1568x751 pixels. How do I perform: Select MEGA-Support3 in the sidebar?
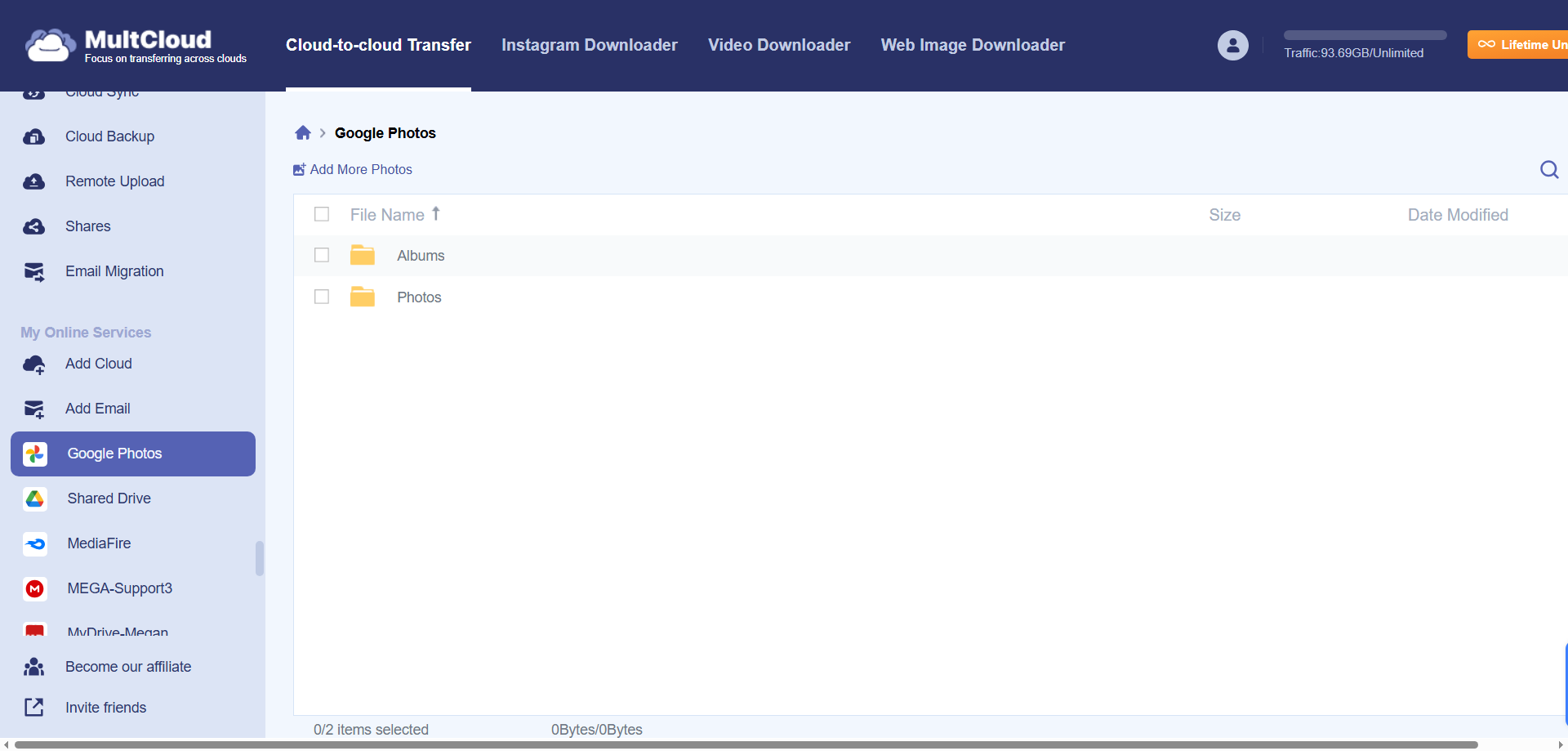pyautogui.click(x=120, y=588)
